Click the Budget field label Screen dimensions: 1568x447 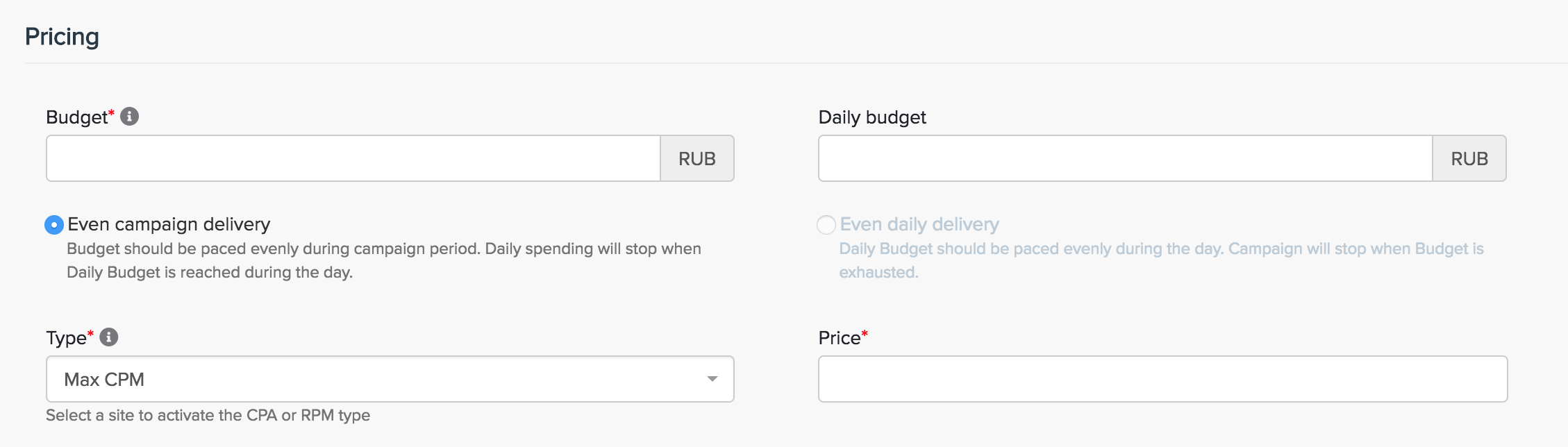[76, 117]
